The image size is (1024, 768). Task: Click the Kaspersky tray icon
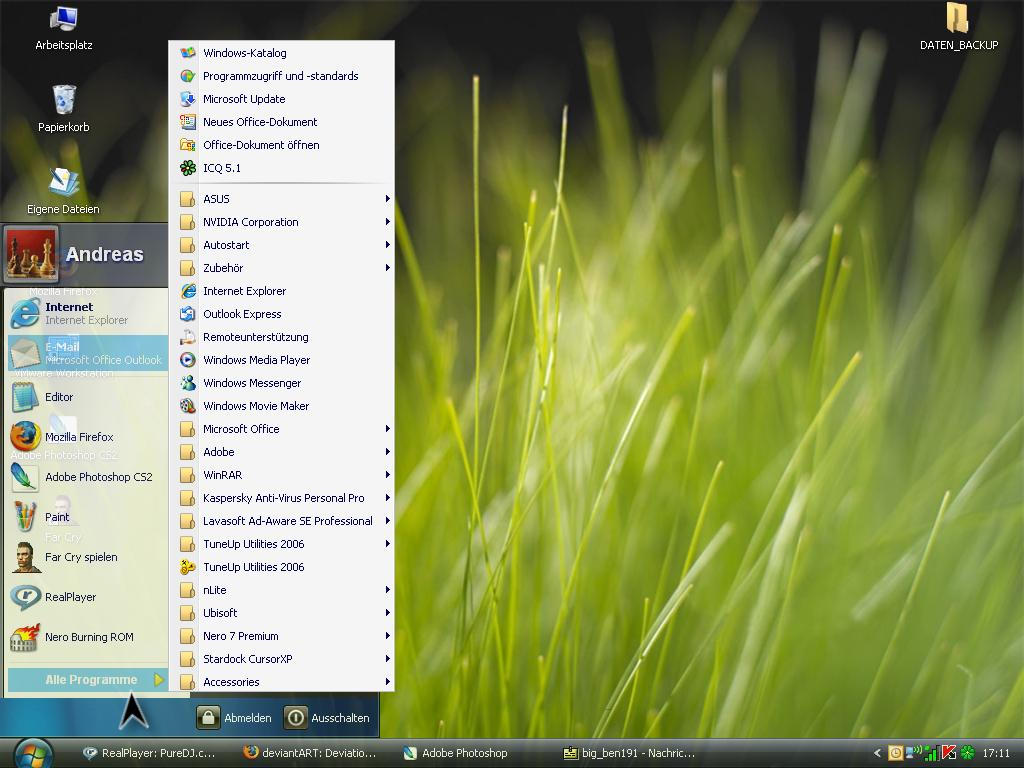click(x=948, y=753)
